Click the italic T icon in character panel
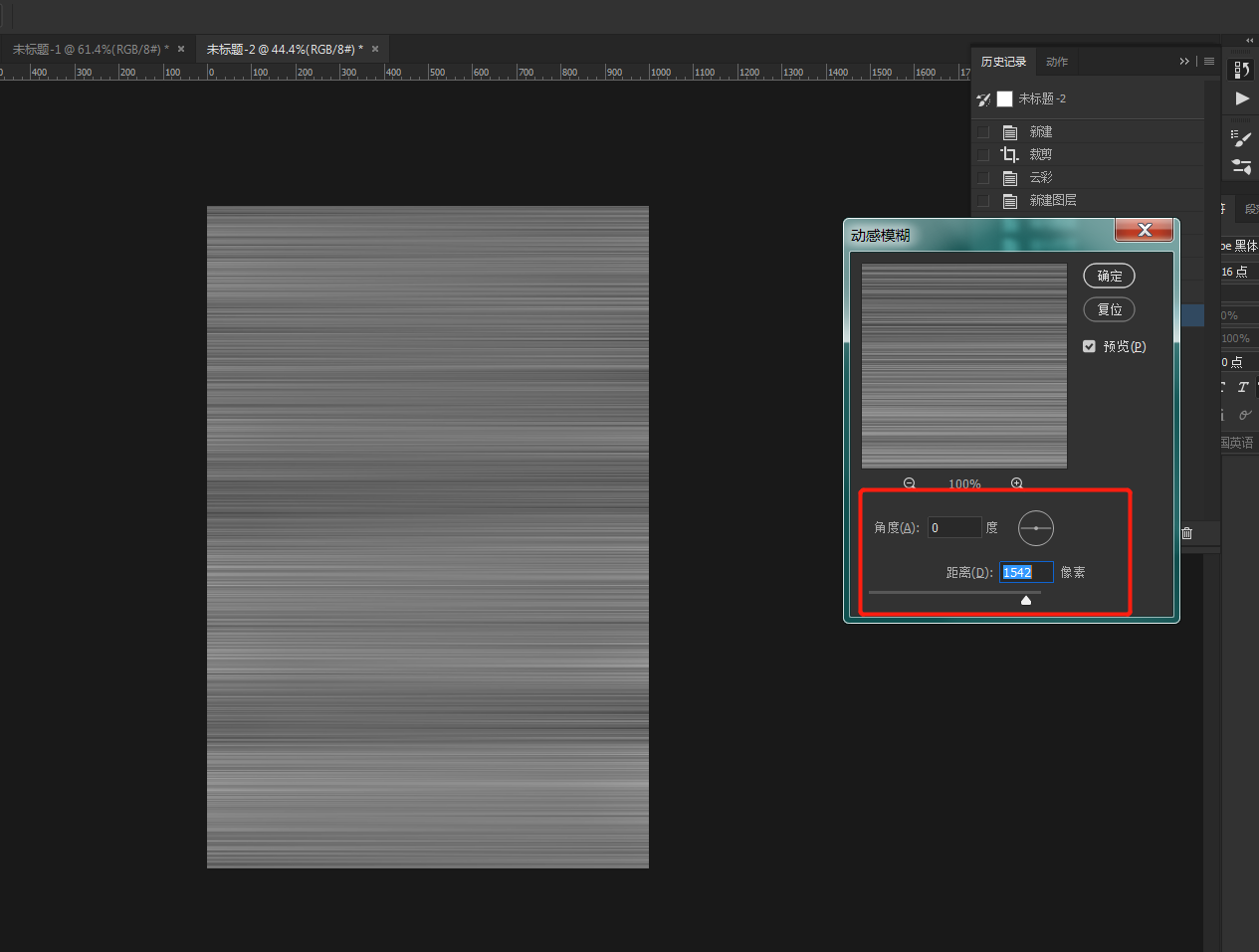 (1242, 387)
